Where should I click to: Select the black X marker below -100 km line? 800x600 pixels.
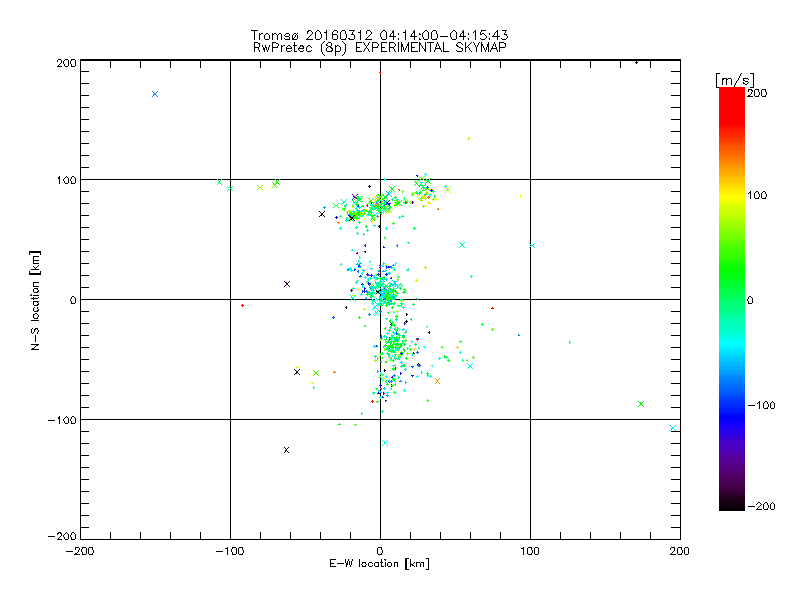286,450
